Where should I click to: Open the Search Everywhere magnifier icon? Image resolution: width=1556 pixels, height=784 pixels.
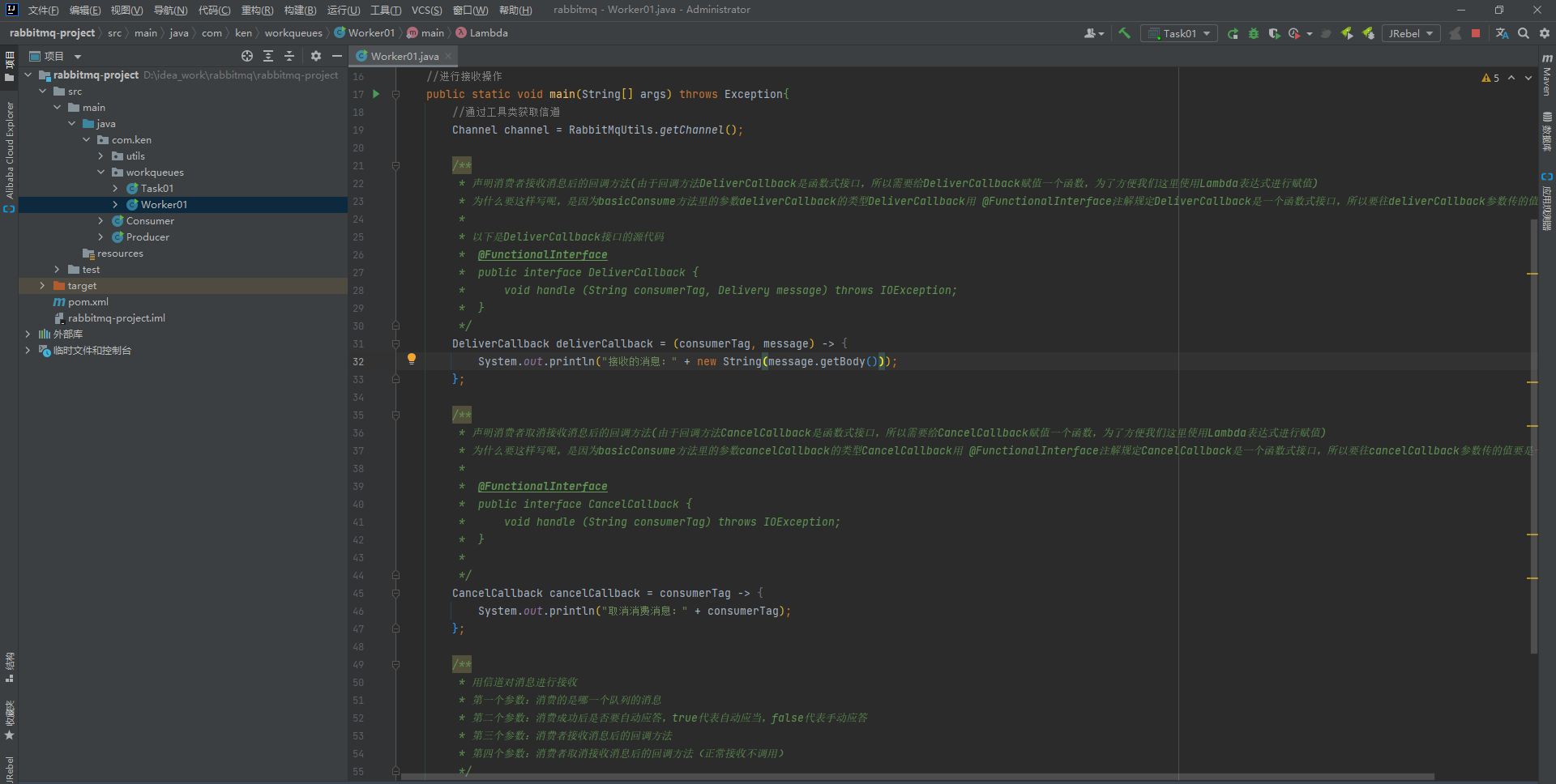tap(1524, 33)
